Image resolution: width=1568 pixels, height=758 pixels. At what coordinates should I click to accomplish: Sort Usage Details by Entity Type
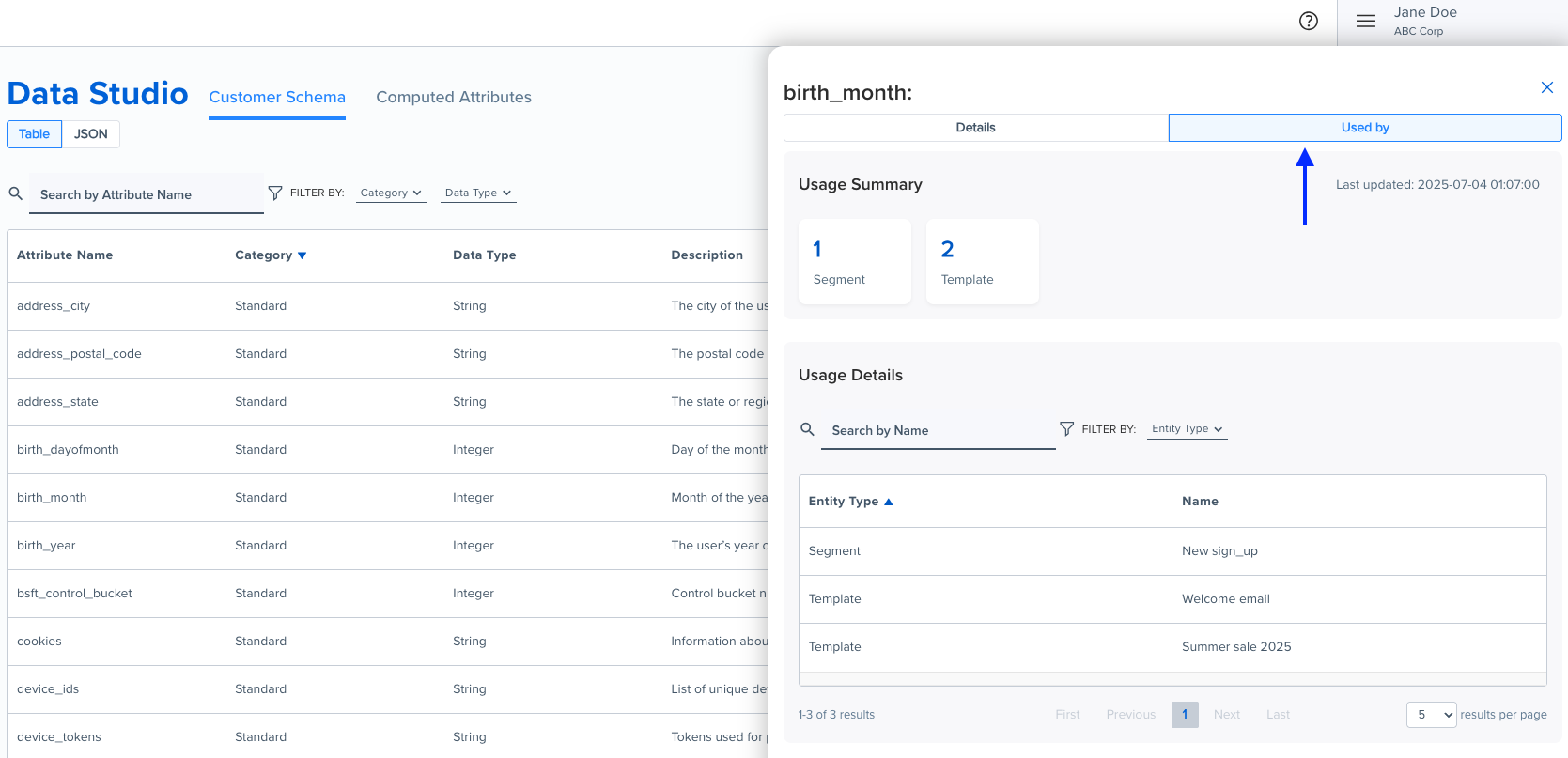tap(889, 502)
